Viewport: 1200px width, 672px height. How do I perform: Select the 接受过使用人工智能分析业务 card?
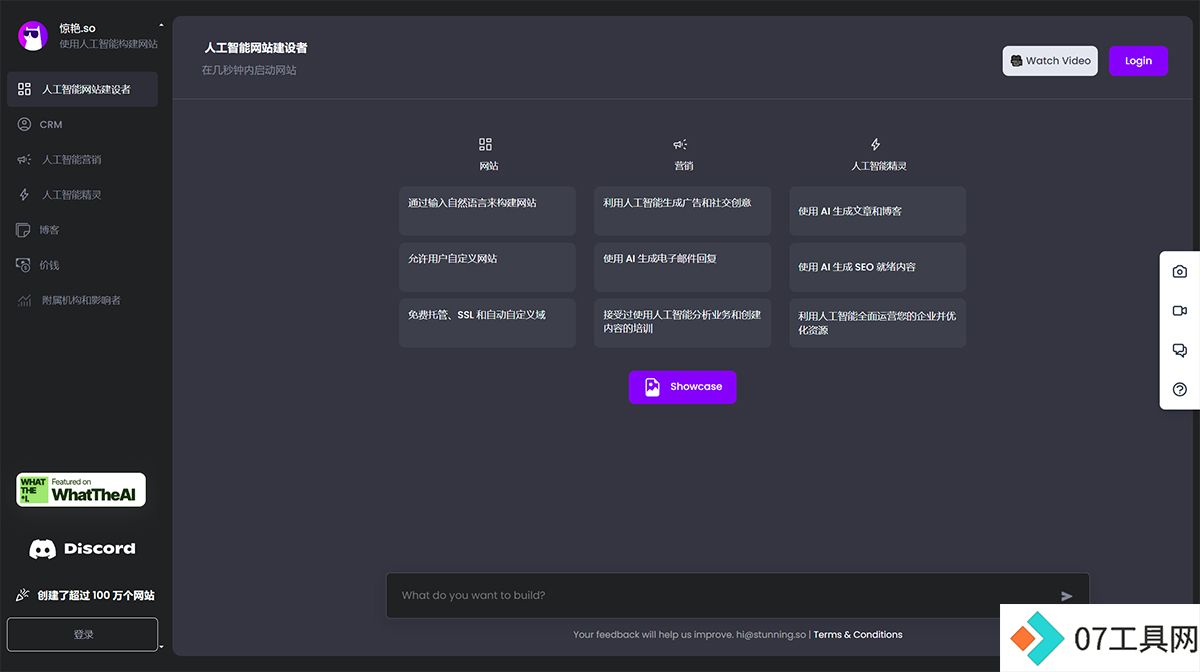pyautogui.click(x=682, y=323)
